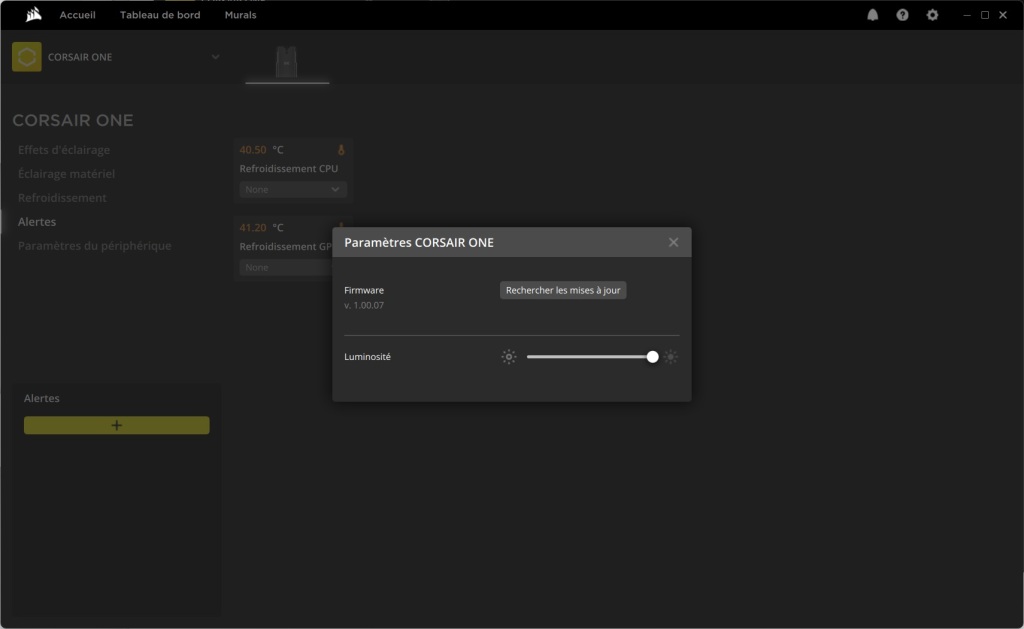The image size is (1024, 629).
Task: Open the notifications bell
Action: [x=873, y=15]
